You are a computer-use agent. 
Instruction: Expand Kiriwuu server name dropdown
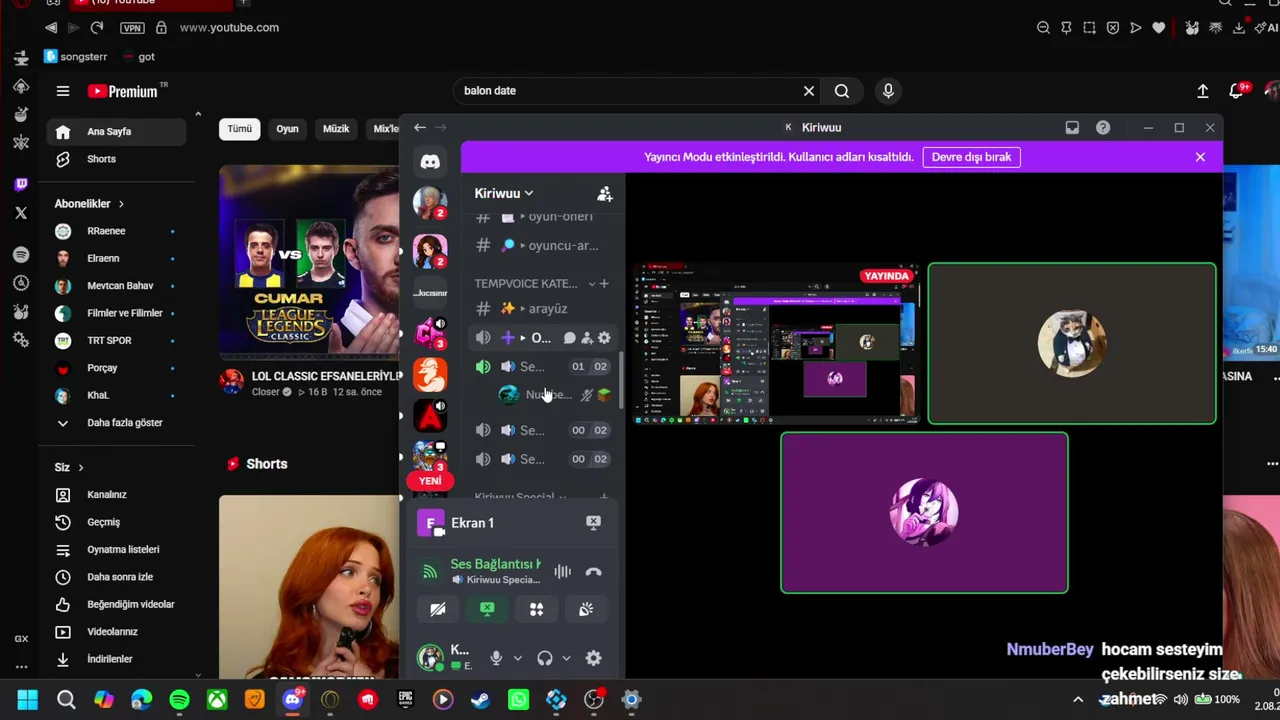504,193
